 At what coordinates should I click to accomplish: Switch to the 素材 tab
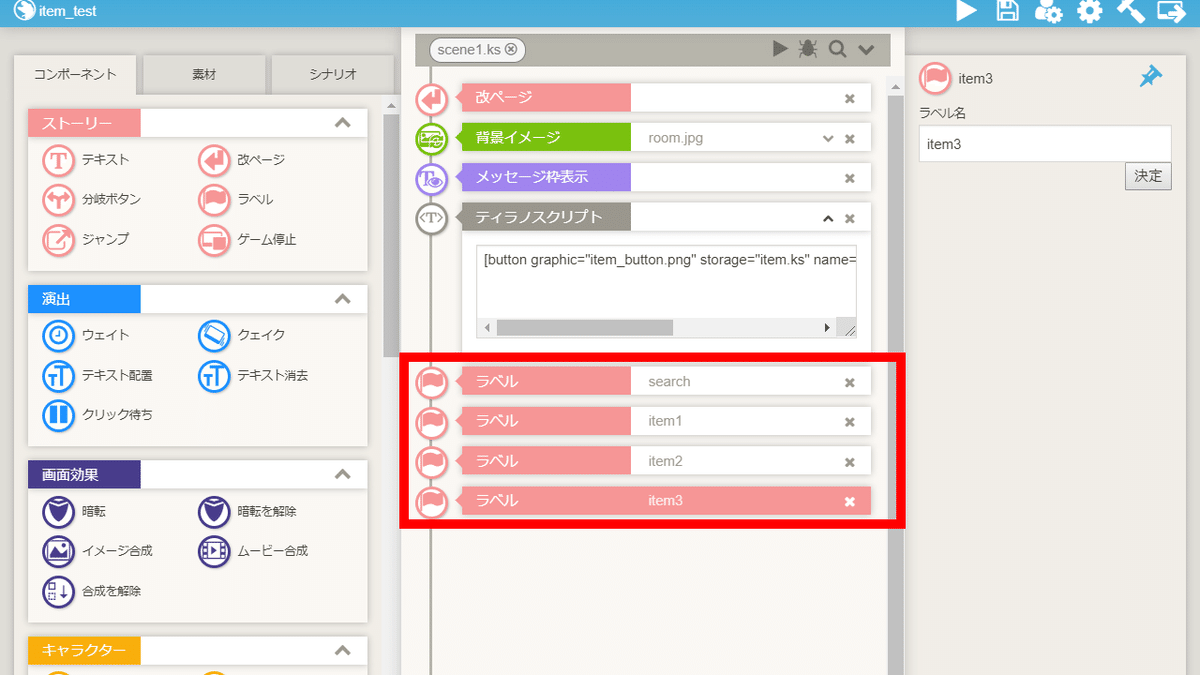(204, 74)
